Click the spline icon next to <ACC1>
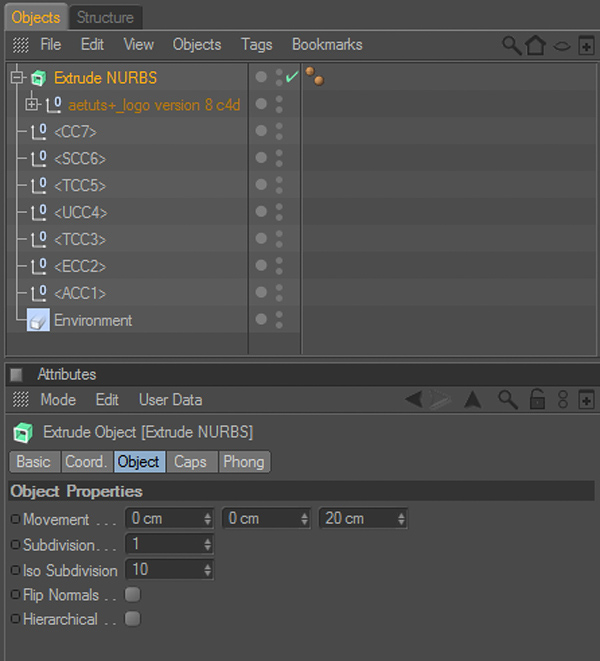The height and width of the screenshot is (661, 600). point(39,293)
